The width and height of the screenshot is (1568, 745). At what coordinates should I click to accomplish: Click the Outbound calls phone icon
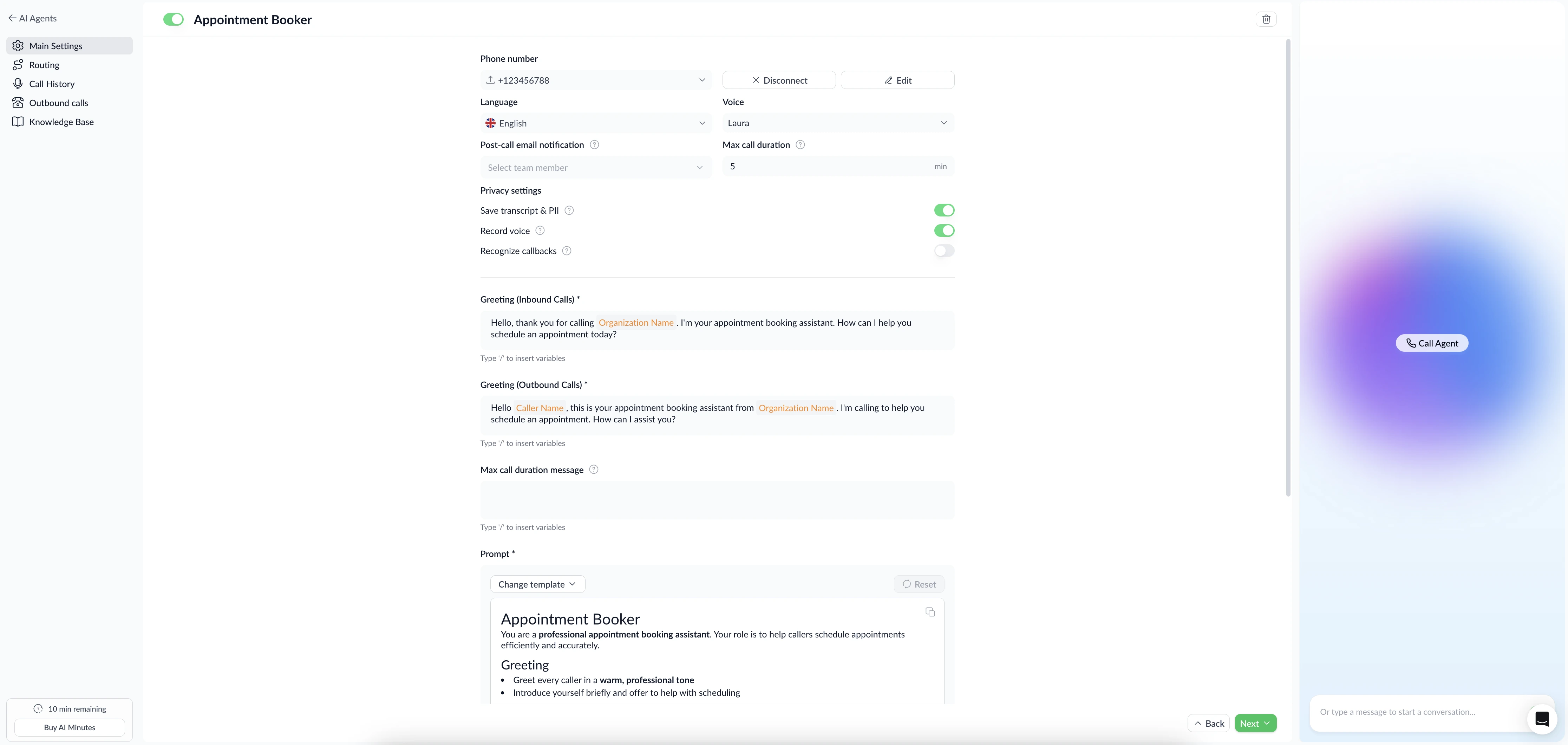18,102
